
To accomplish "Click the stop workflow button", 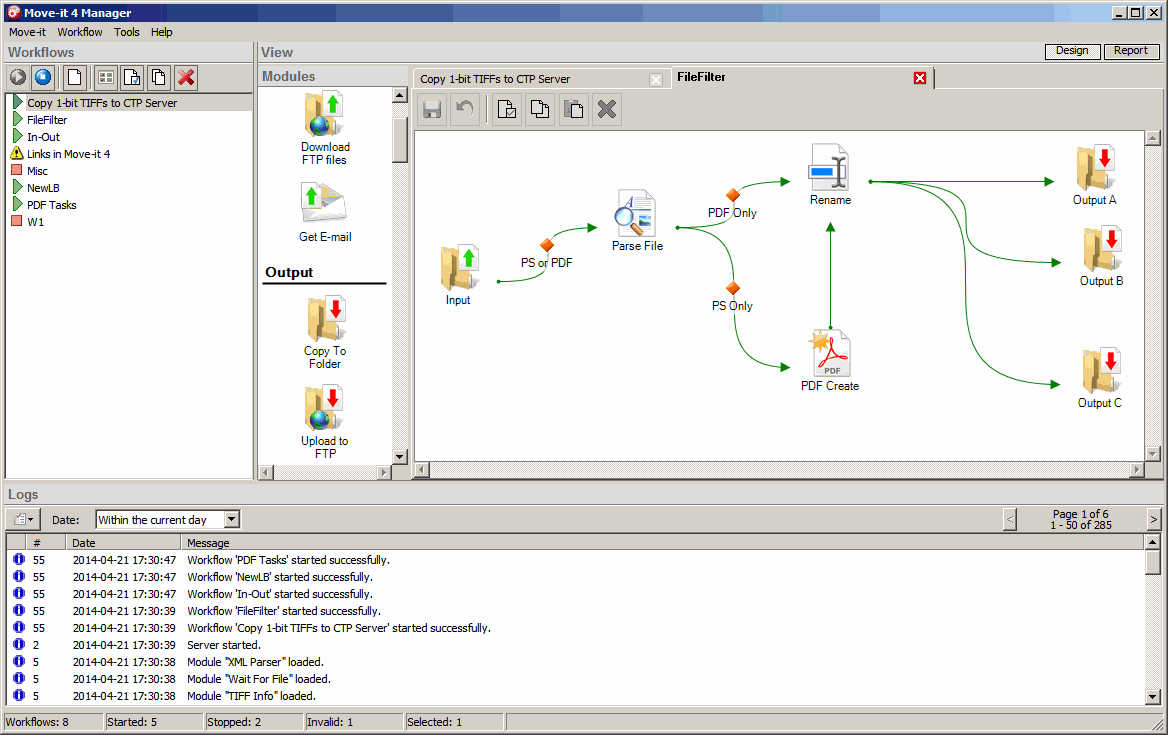I will click(x=43, y=77).
